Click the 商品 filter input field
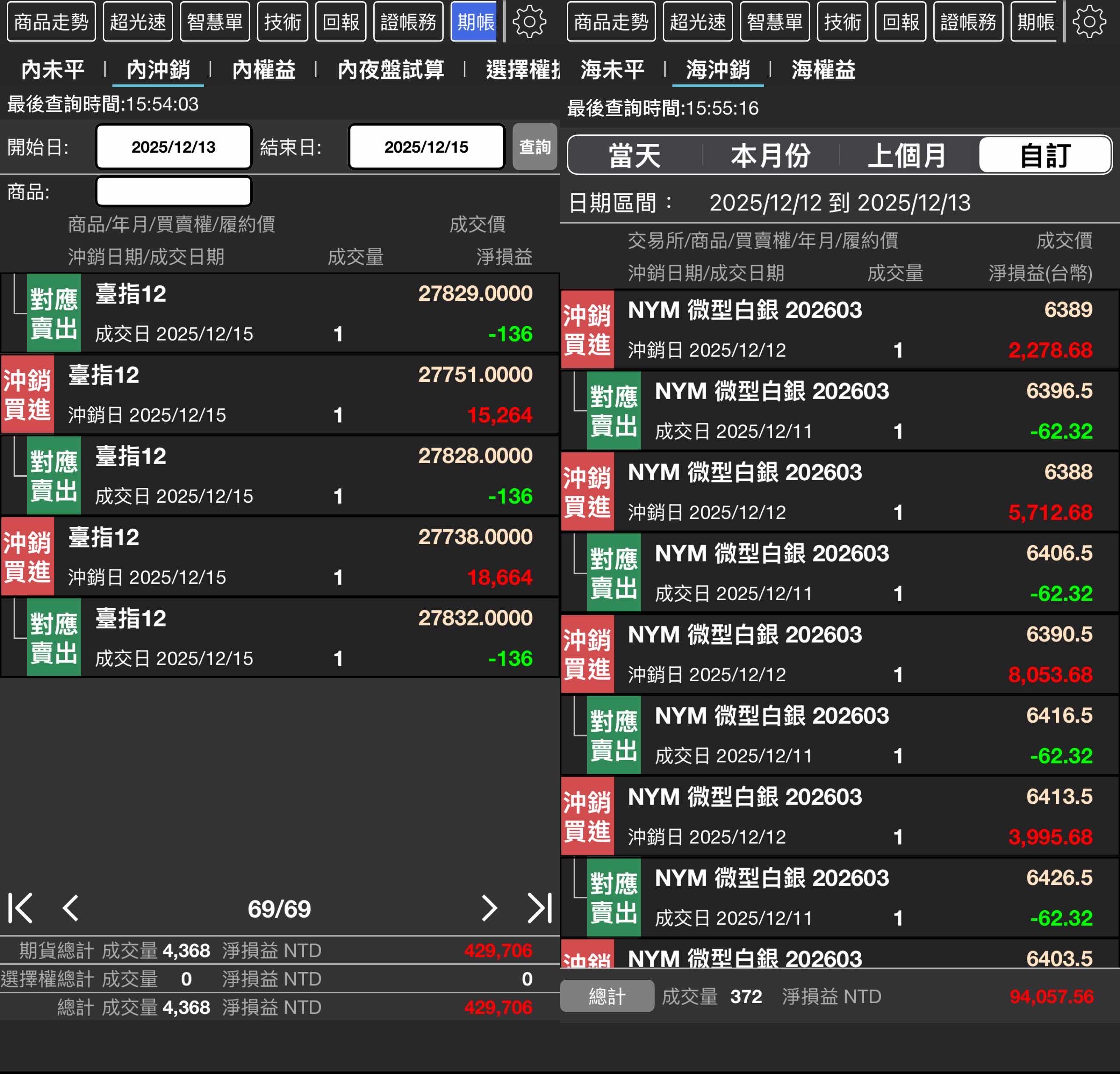Viewport: 1120px width, 1074px height. coord(174,191)
